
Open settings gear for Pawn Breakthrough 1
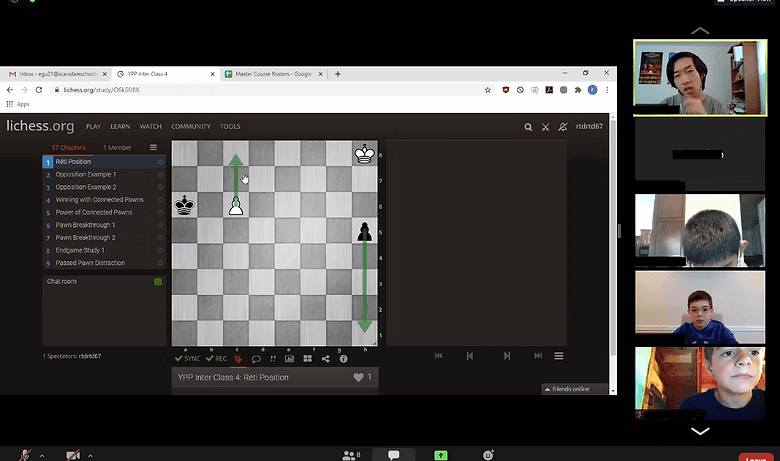[160, 225]
